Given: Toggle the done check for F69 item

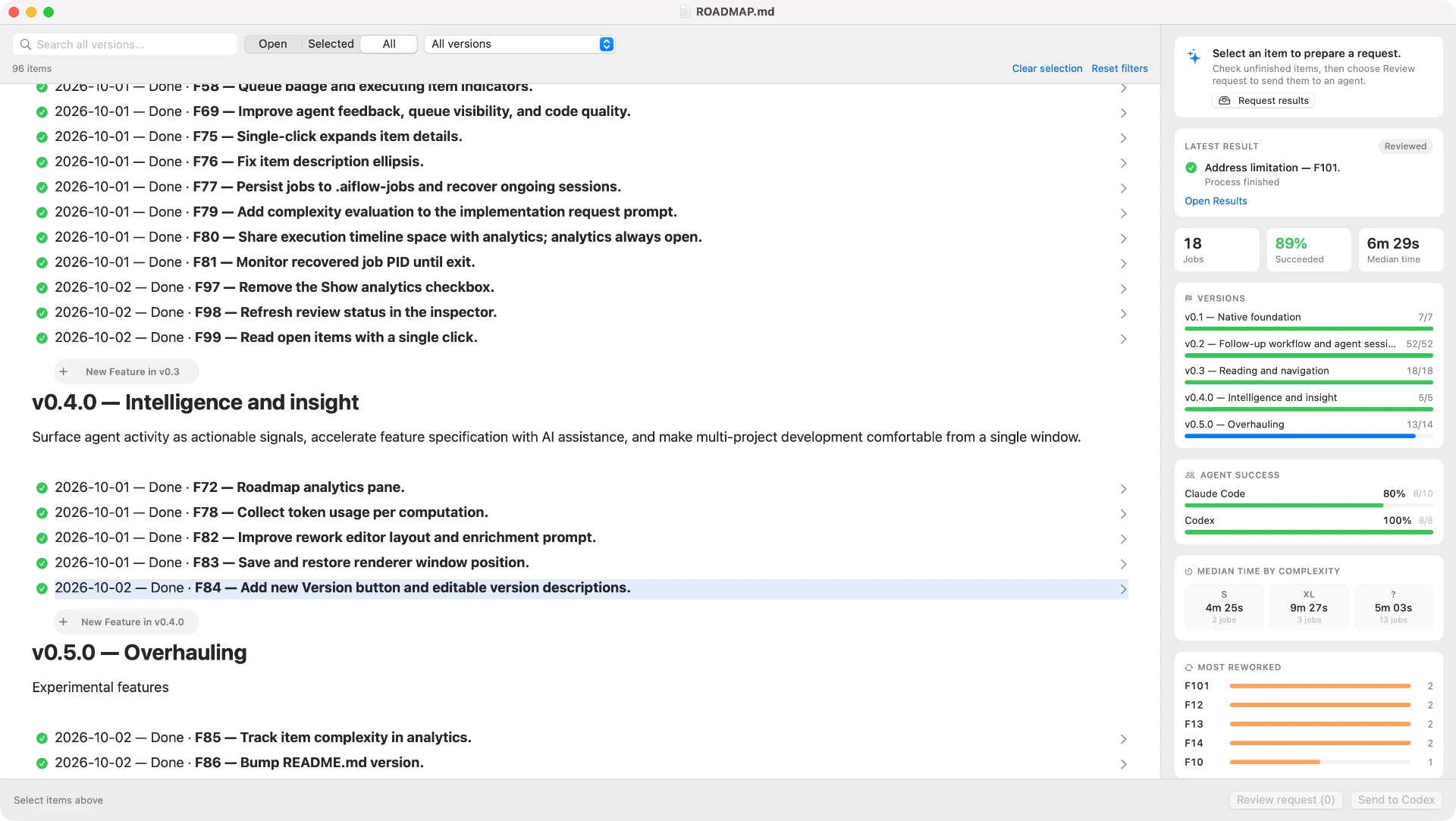Looking at the screenshot, I should pyautogui.click(x=42, y=112).
